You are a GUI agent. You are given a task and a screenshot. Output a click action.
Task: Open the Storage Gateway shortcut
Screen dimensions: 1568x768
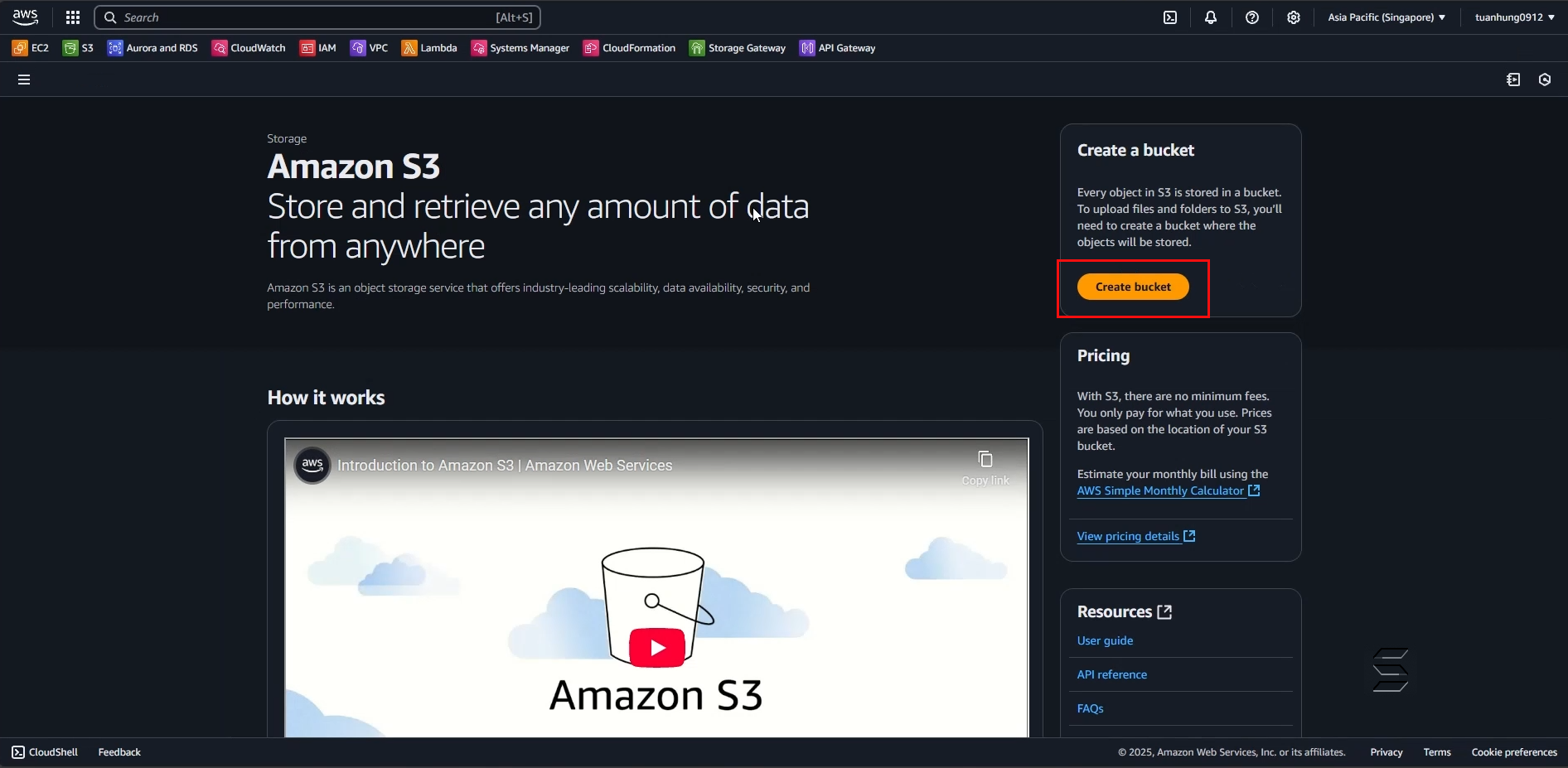click(x=738, y=48)
